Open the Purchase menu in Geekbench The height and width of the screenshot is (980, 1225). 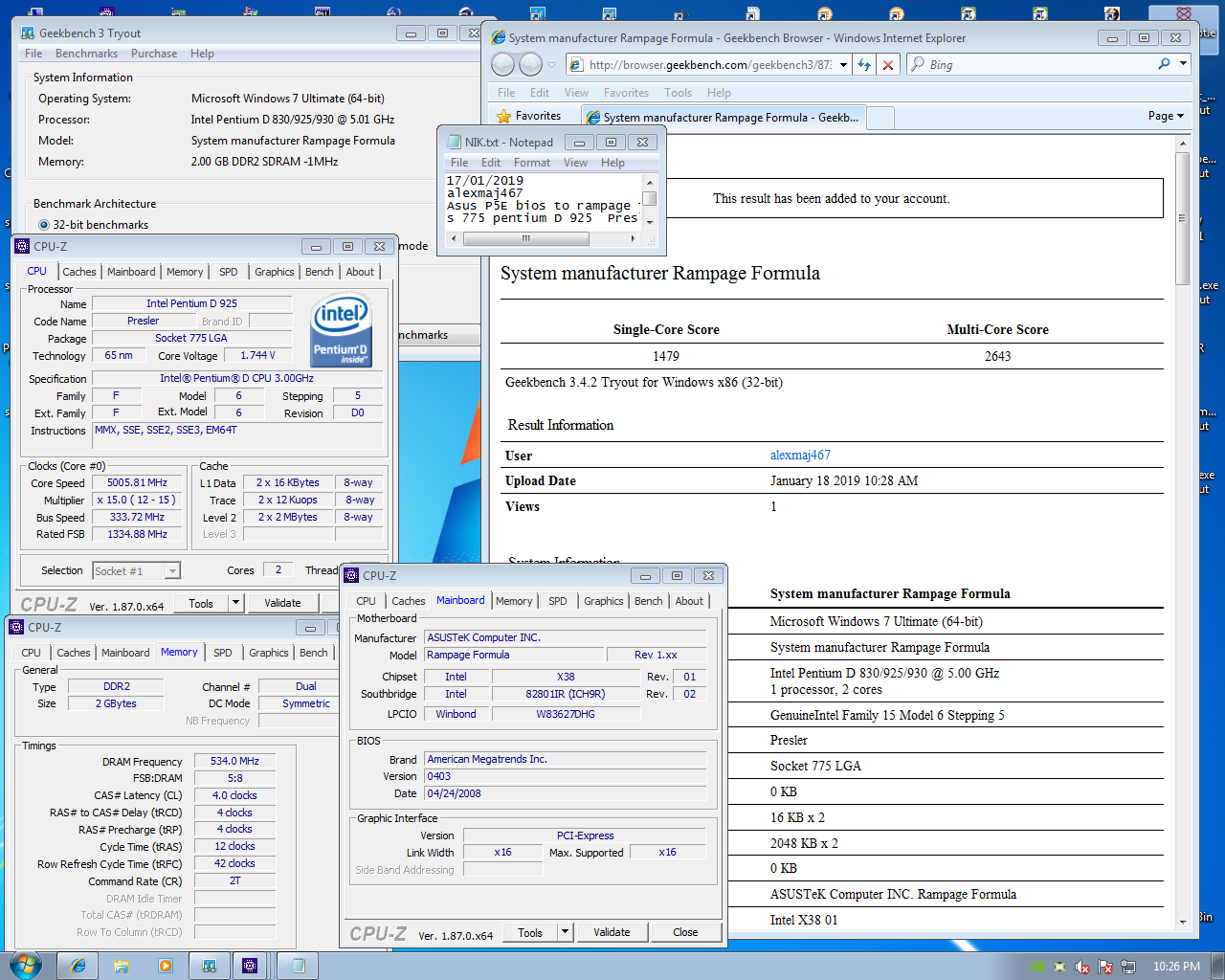pos(154,54)
